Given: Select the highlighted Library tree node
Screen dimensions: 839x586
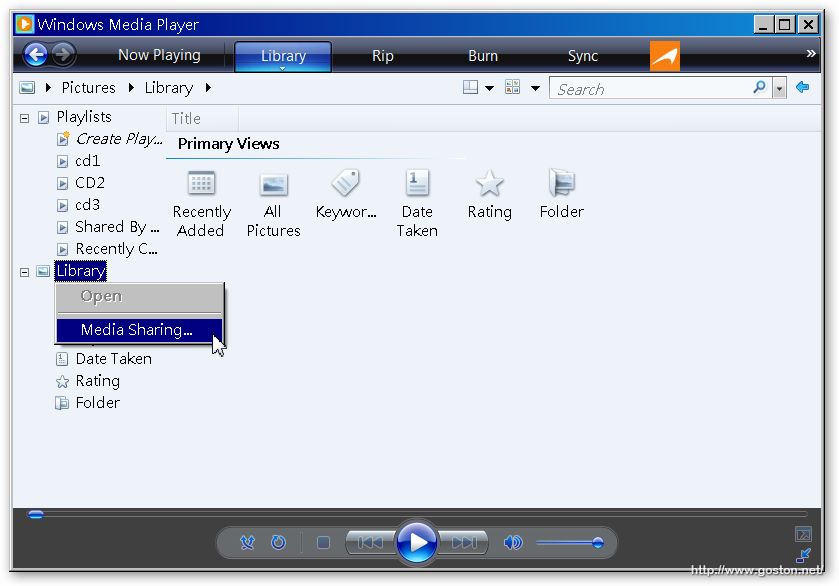Looking at the screenshot, I should coord(80,271).
